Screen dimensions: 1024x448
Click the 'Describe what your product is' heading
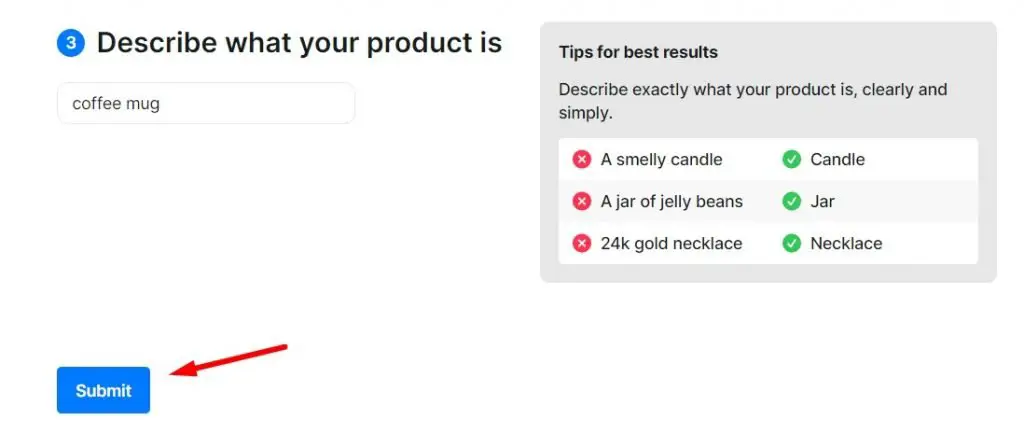(x=299, y=43)
